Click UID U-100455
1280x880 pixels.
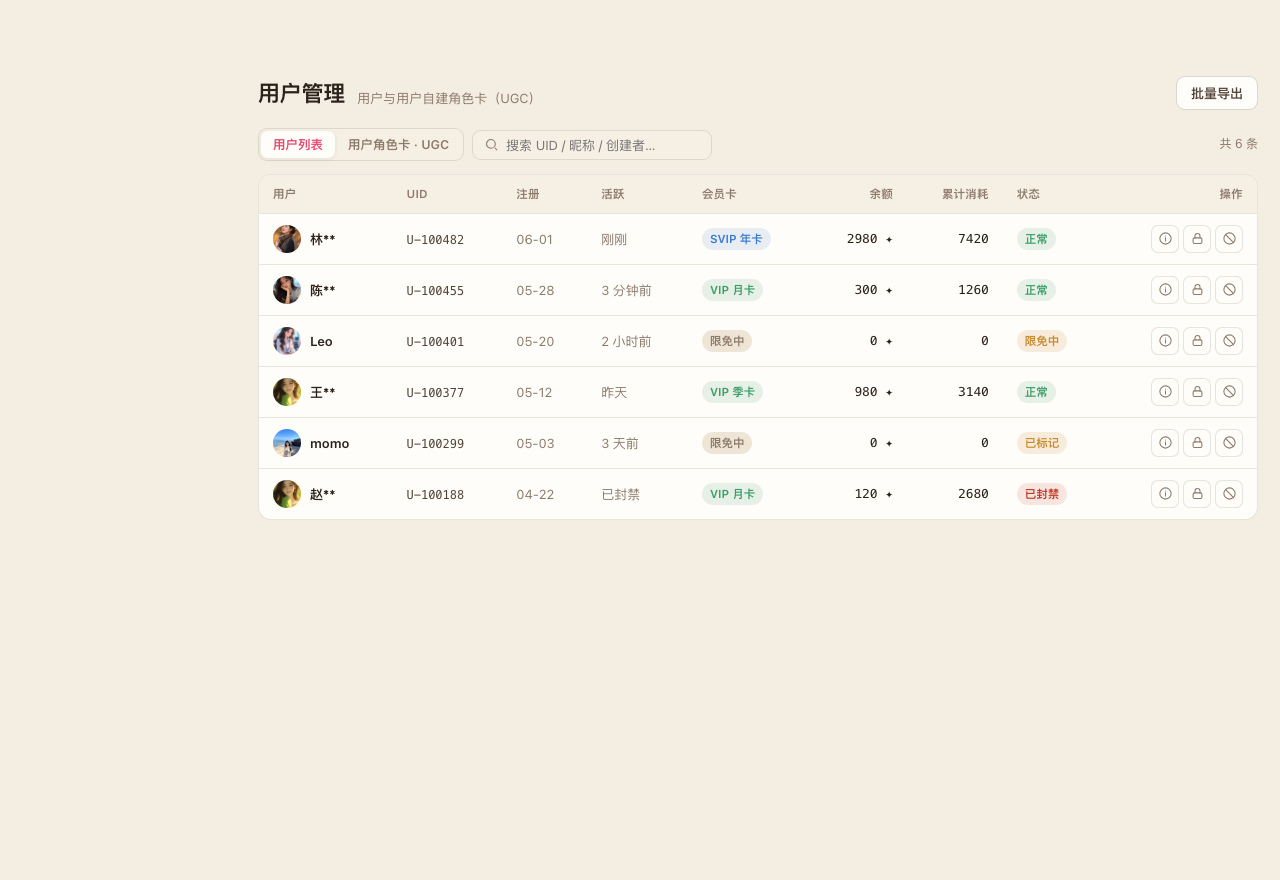click(x=435, y=291)
